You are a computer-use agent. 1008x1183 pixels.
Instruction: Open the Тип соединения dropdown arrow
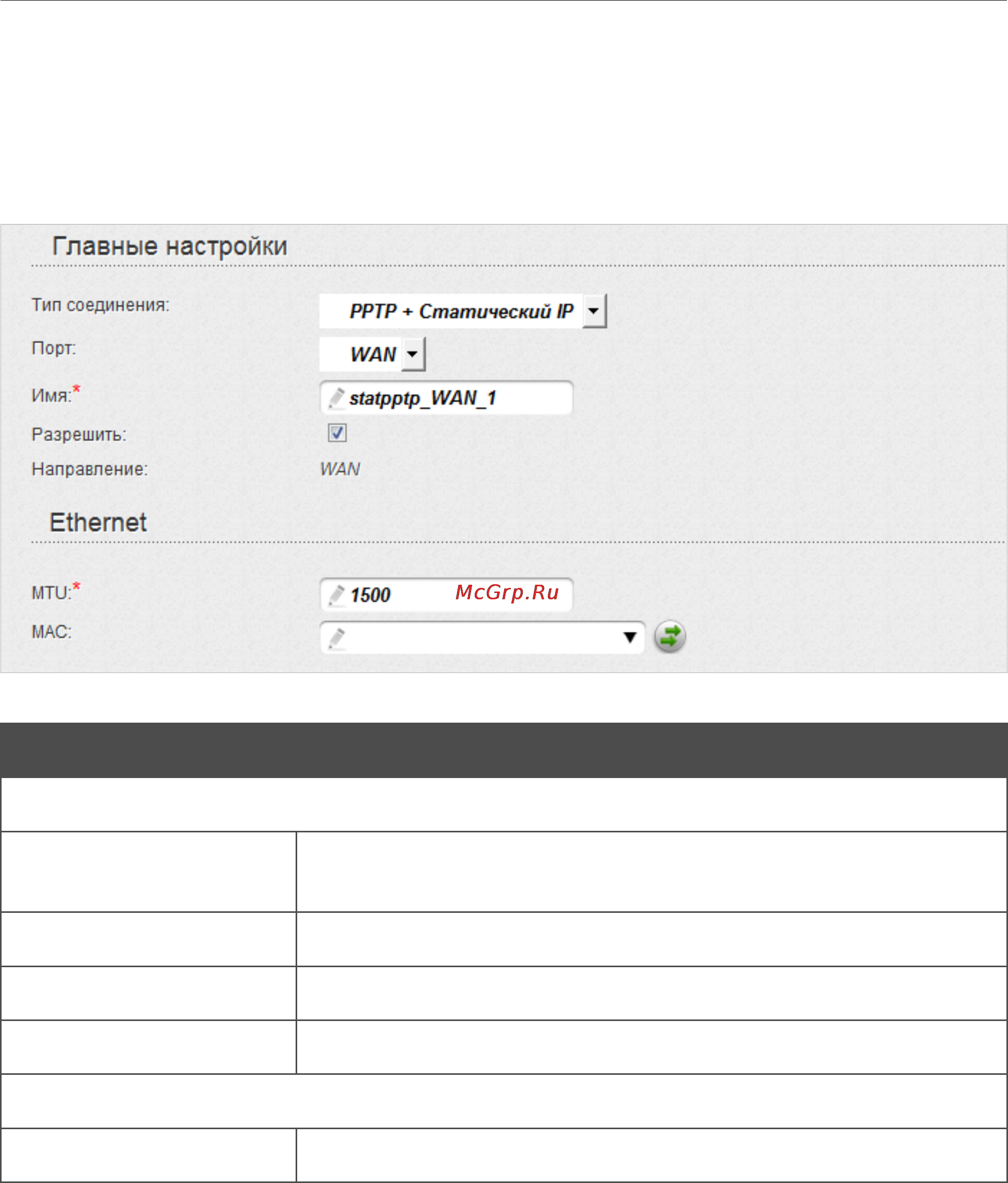pos(594,311)
